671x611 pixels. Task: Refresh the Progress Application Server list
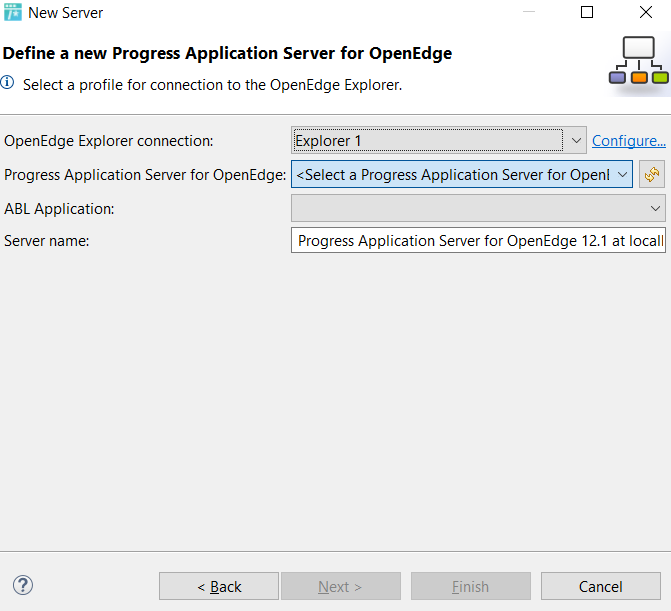click(x=651, y=174)
